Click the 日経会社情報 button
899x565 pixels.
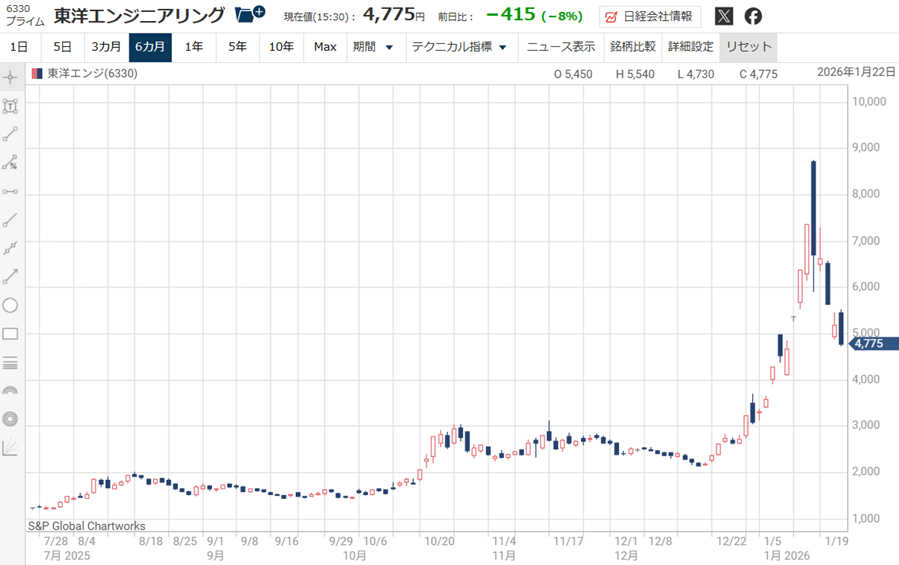pos(650,16)
